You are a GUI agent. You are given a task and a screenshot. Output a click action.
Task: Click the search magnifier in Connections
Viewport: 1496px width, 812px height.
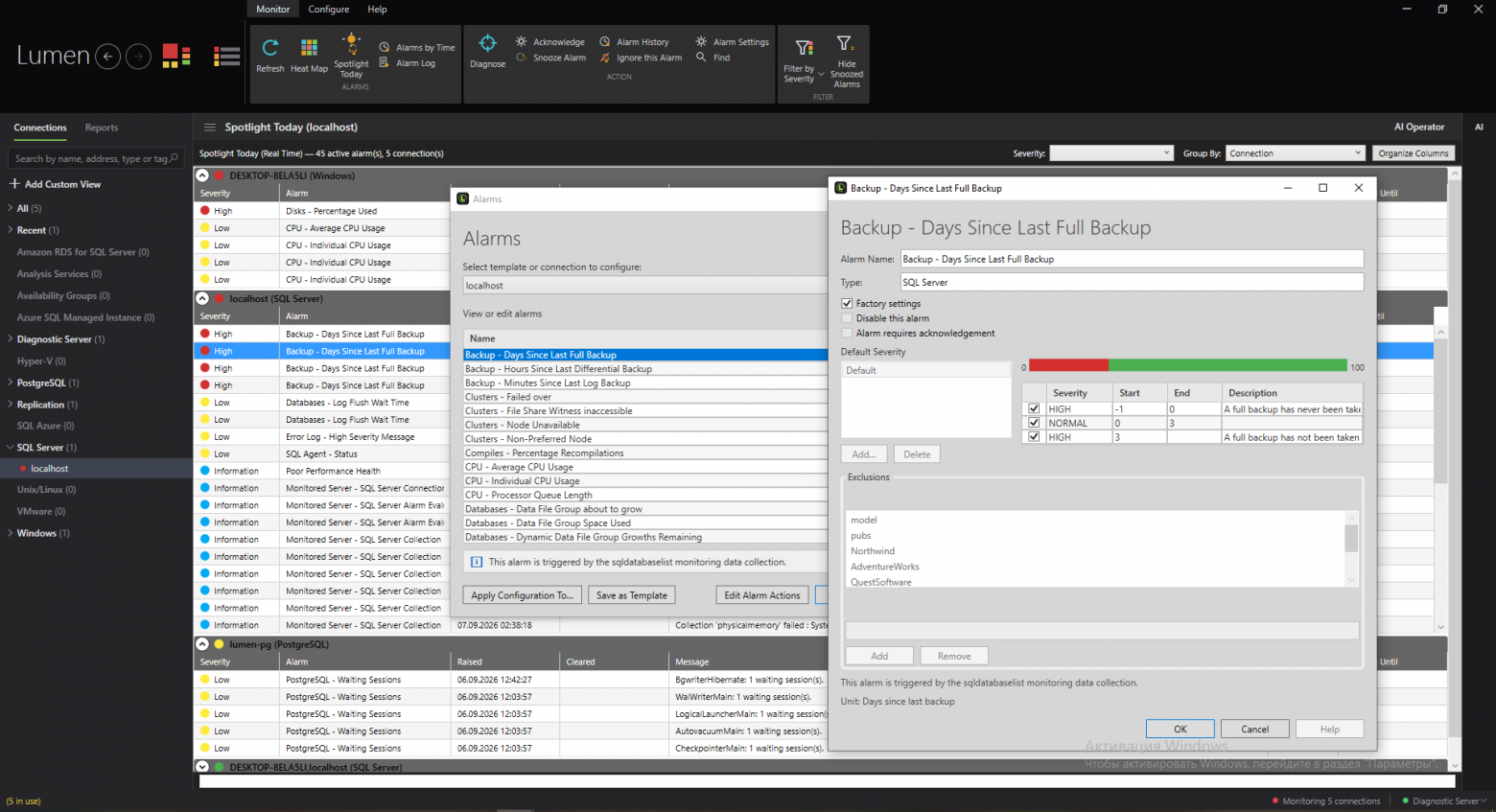(174, 158)
